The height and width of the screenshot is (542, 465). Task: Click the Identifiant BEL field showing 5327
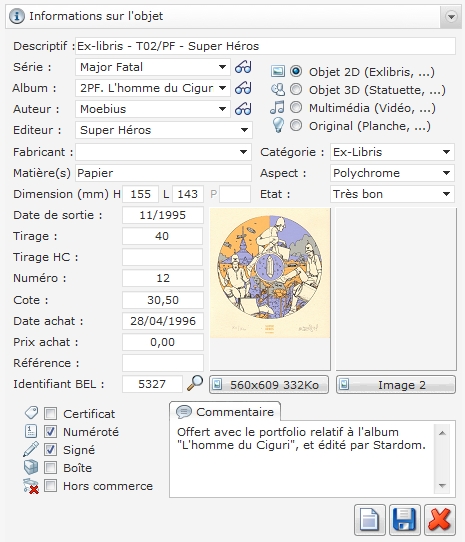pos(152,384)
